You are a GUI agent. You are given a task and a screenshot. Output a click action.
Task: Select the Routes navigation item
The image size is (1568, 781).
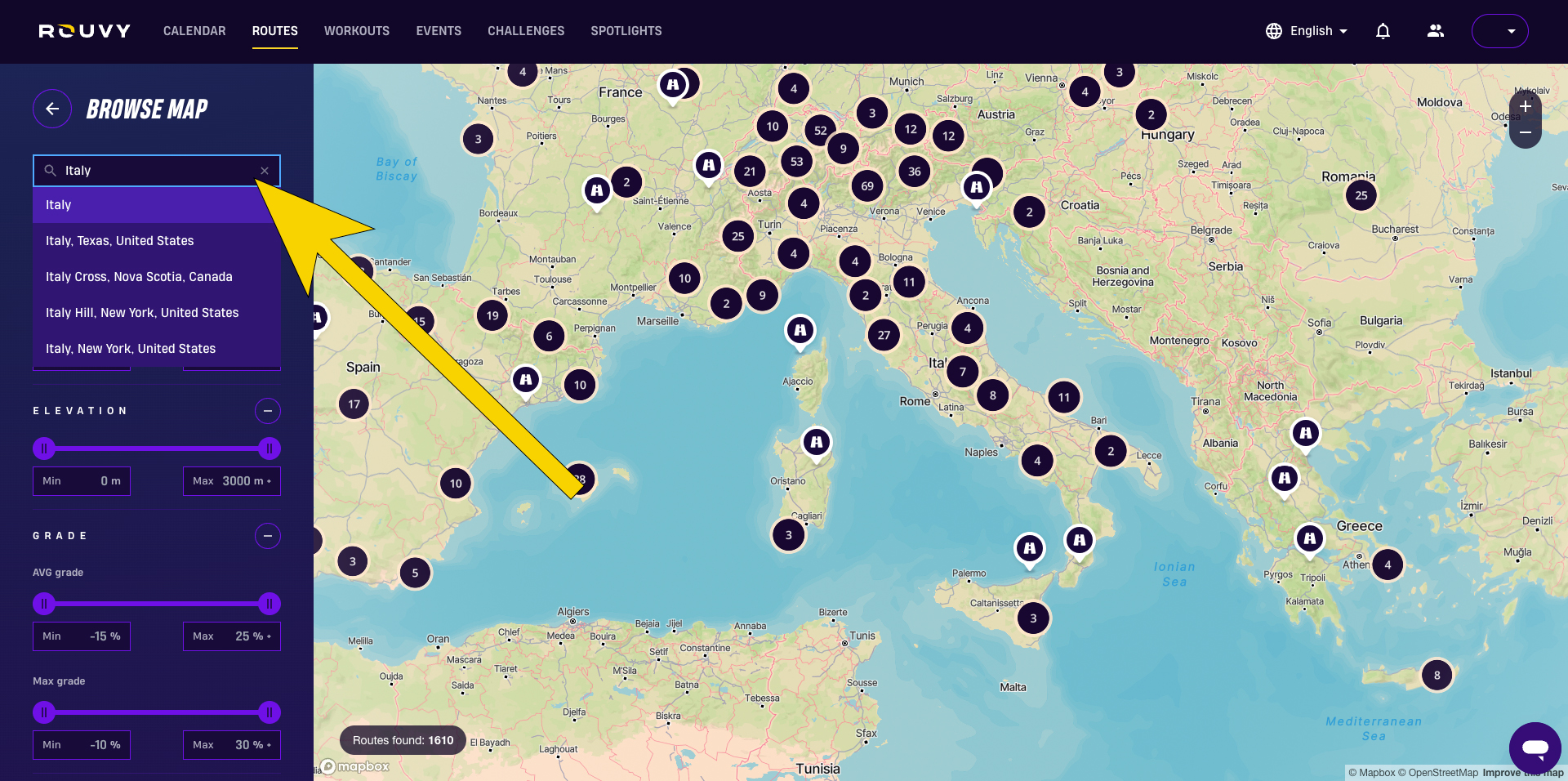tap(275, 31)
